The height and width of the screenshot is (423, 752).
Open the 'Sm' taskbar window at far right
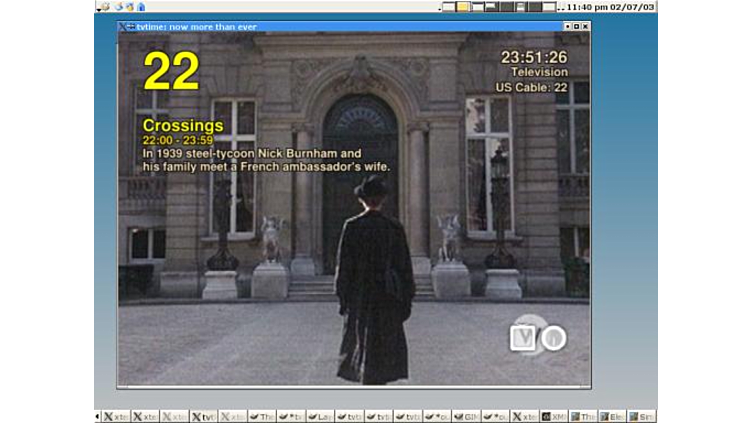[642, 416]
